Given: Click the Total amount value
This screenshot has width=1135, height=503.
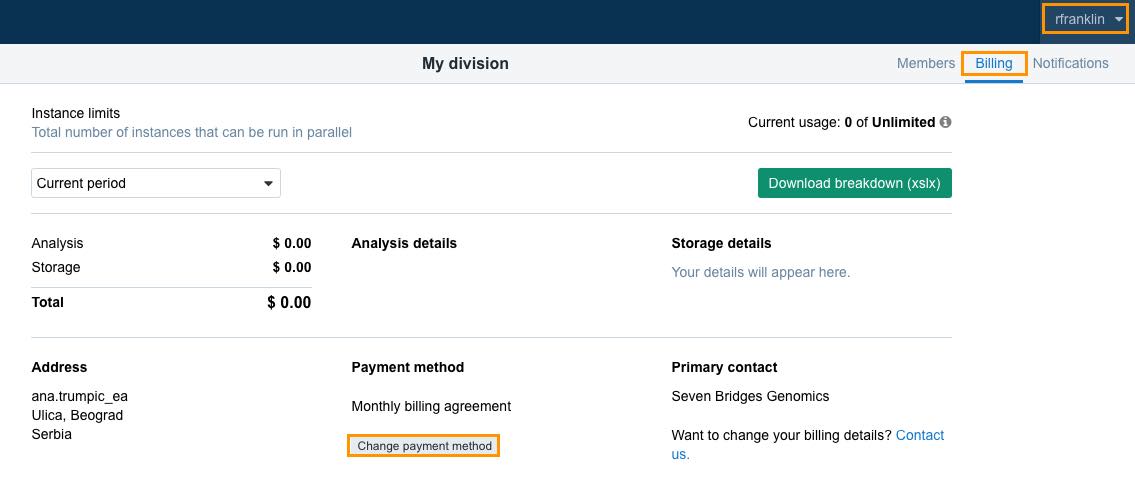Looking at the screenshot, I should tap(289, 303).
